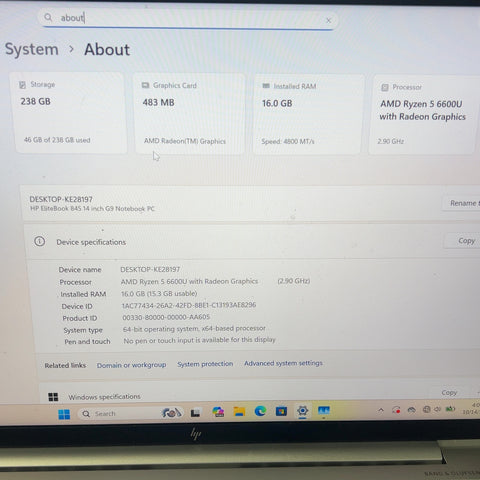Click the cloud sync tray icon
Viewport: 480px width, 480px height.
tap(412, 410)
